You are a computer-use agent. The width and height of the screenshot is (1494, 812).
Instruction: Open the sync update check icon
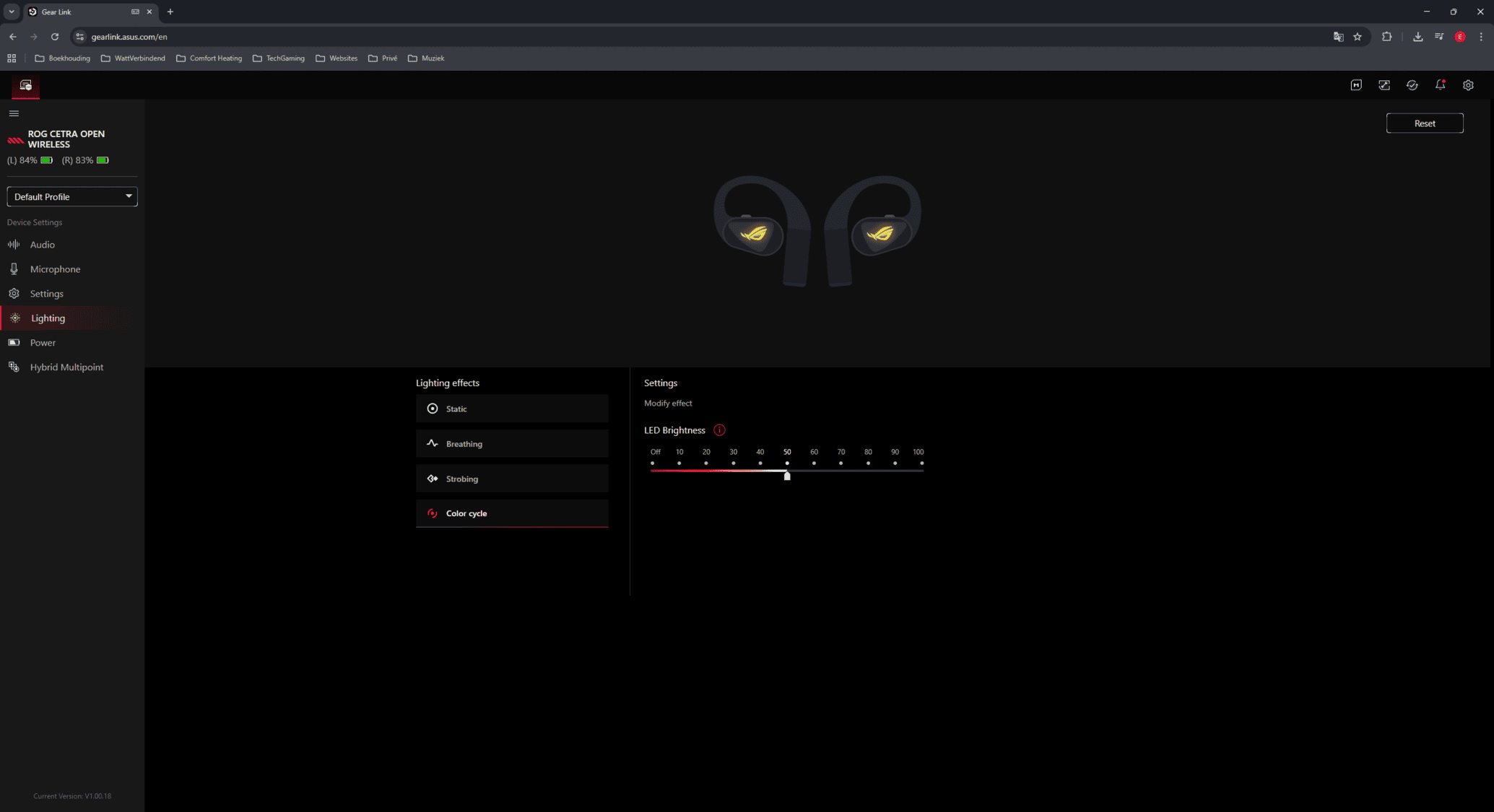[1412, 85]
